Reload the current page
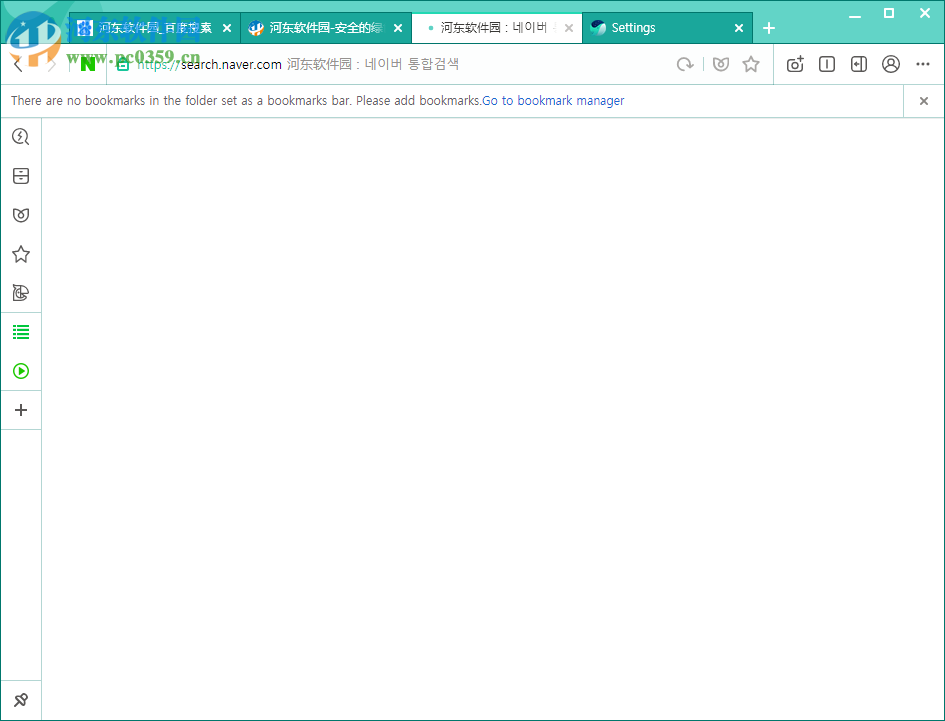 [685, 64]
